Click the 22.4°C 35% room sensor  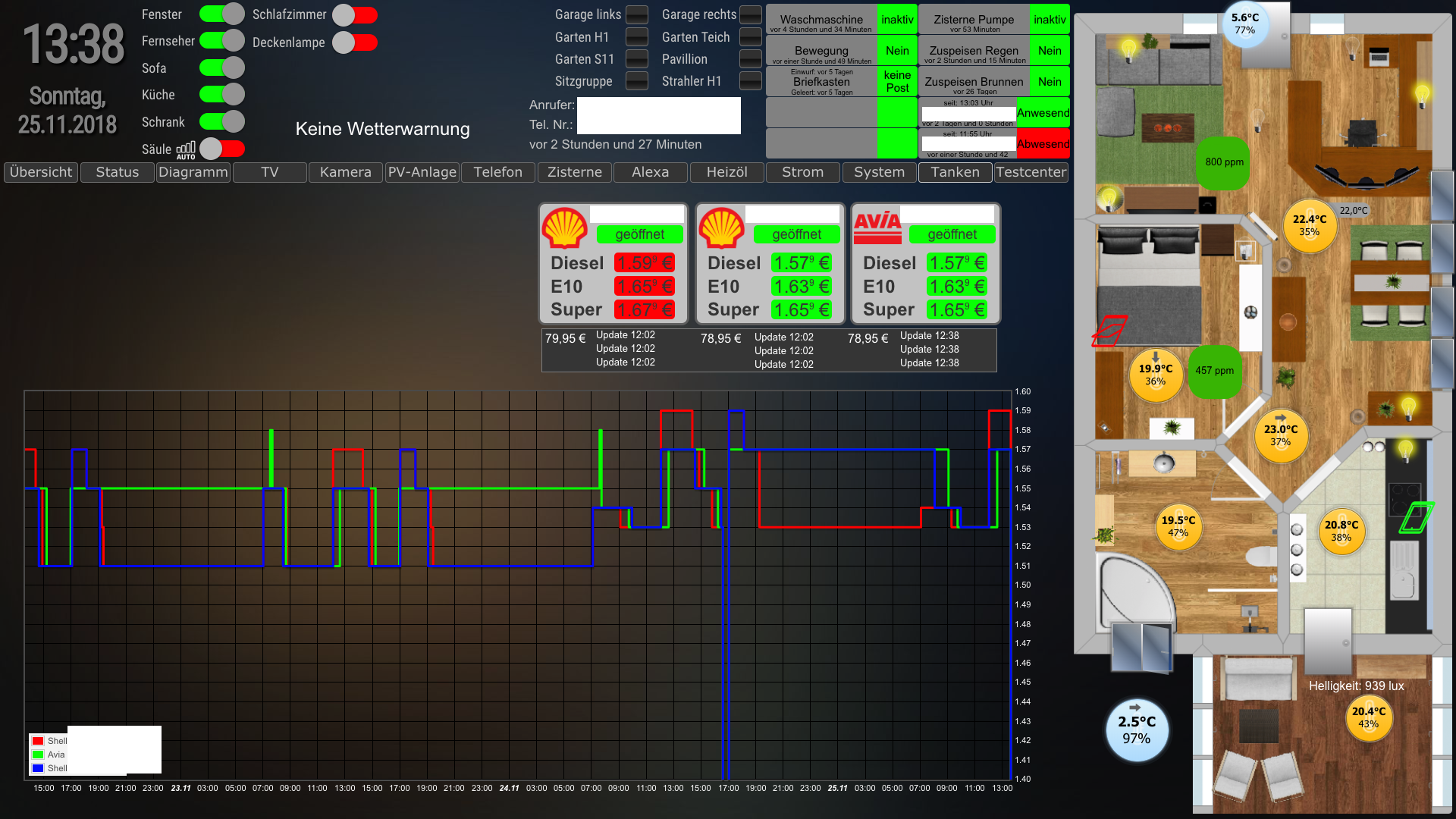[1310, 225]
